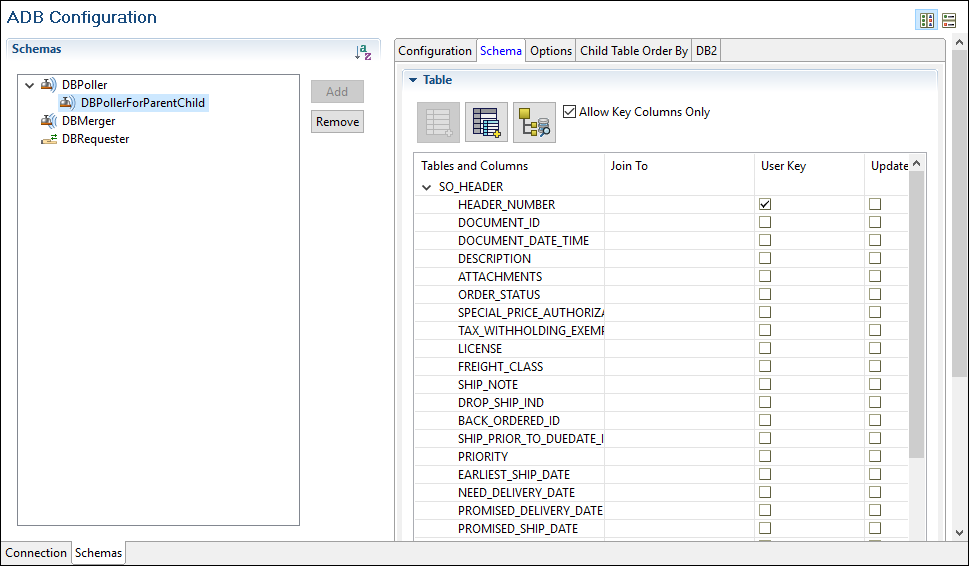The height and width of the screenshot is (566, 969).
Task: Switch to the Options tab
Action: (x=551, y=51)
